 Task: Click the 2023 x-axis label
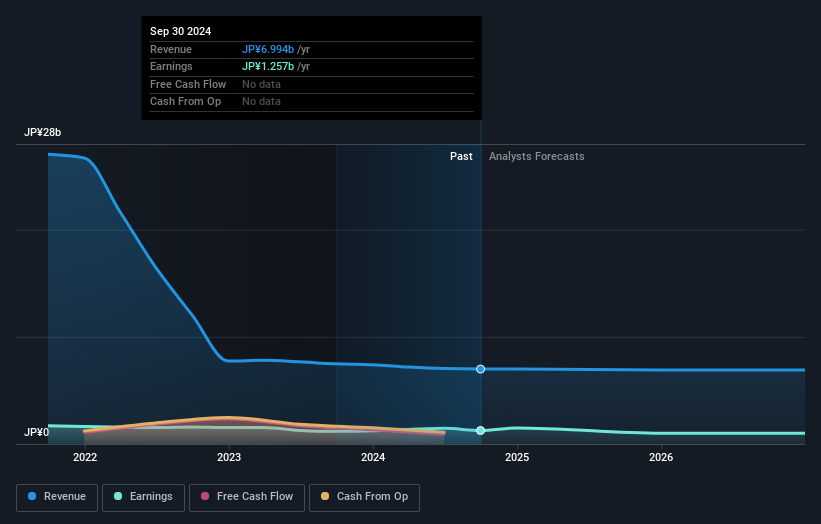(x=229, y=457)
